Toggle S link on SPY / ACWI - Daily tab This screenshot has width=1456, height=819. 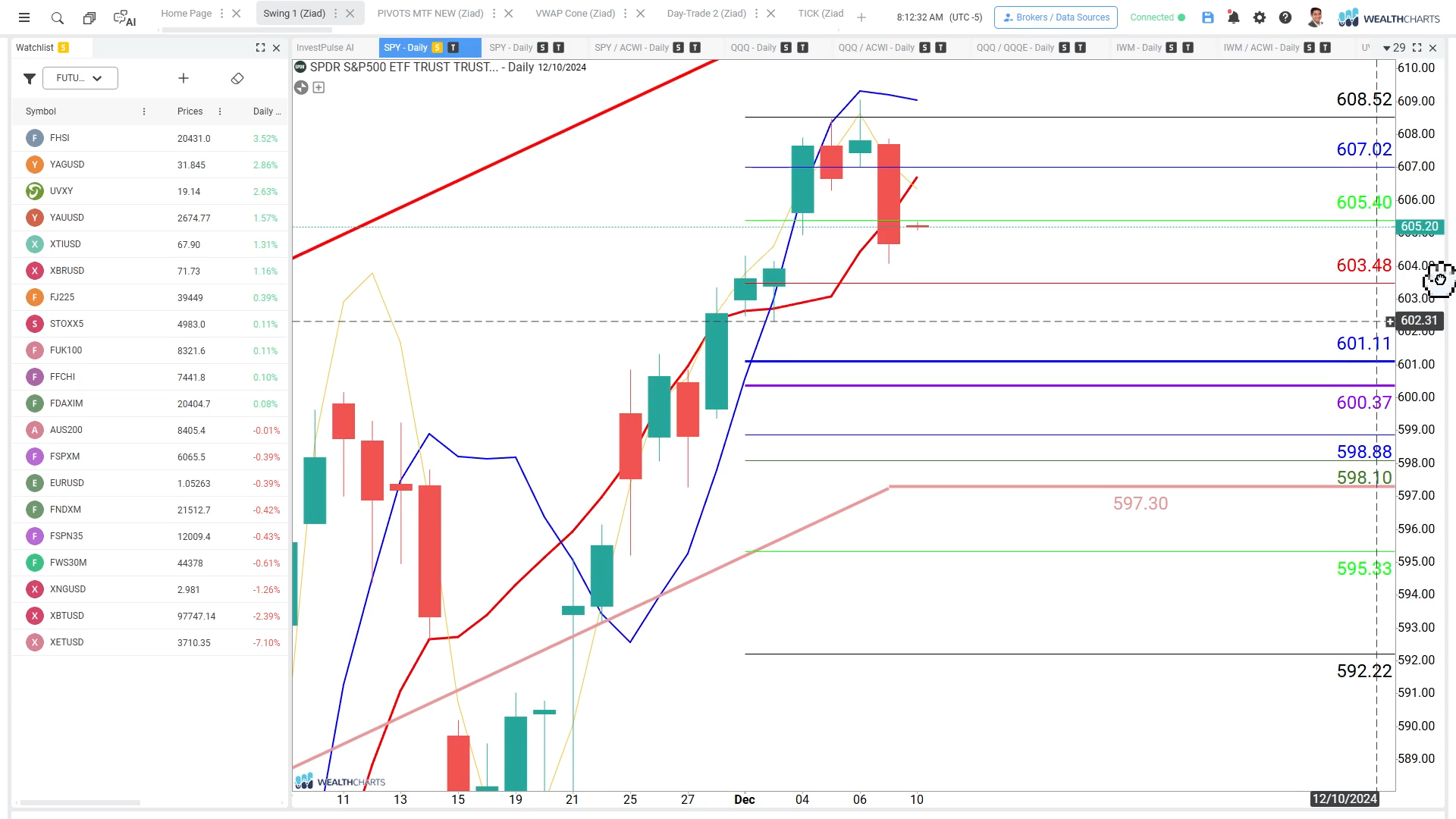679,48
